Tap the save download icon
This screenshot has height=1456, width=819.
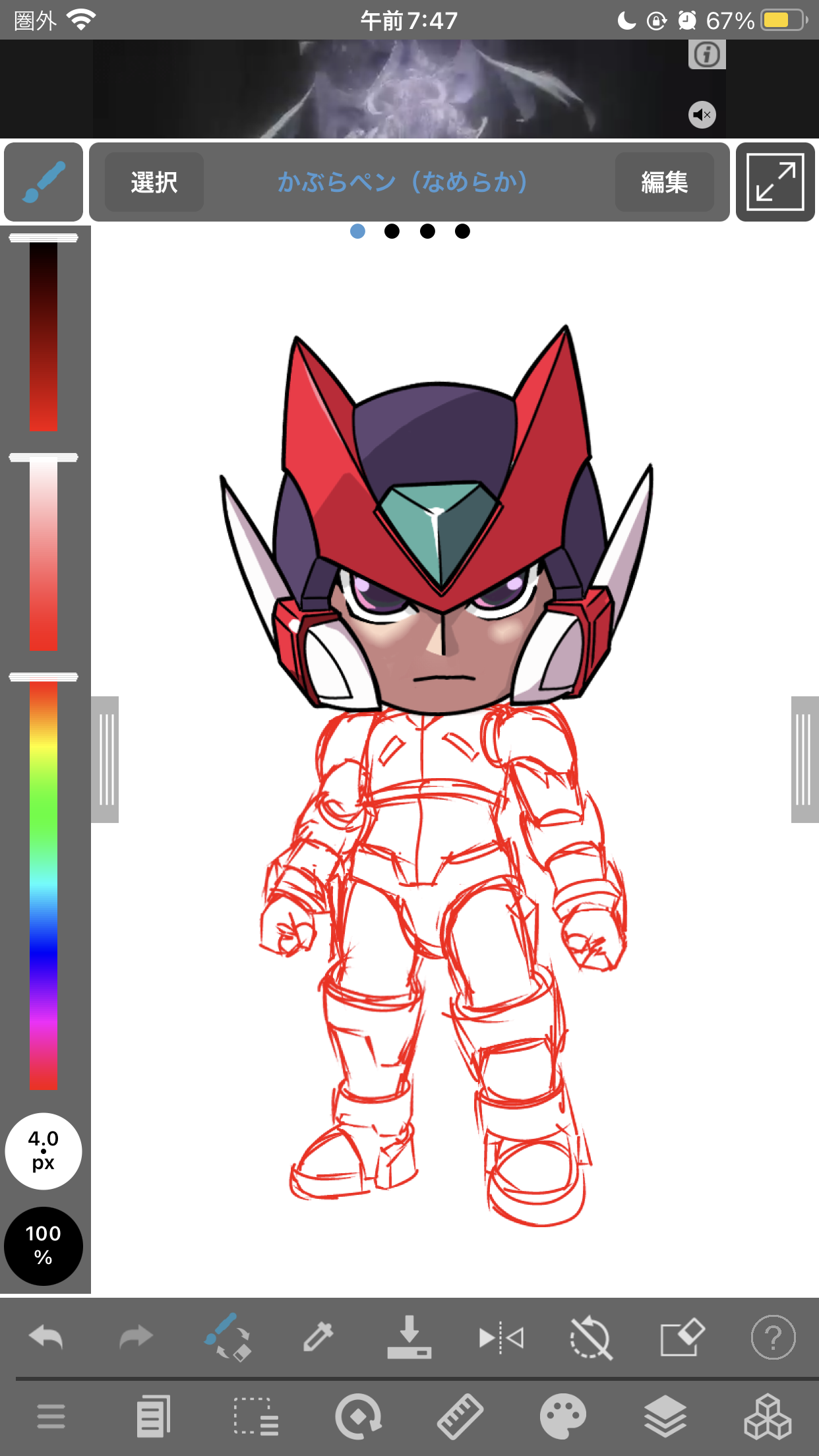pos(409,1337)
